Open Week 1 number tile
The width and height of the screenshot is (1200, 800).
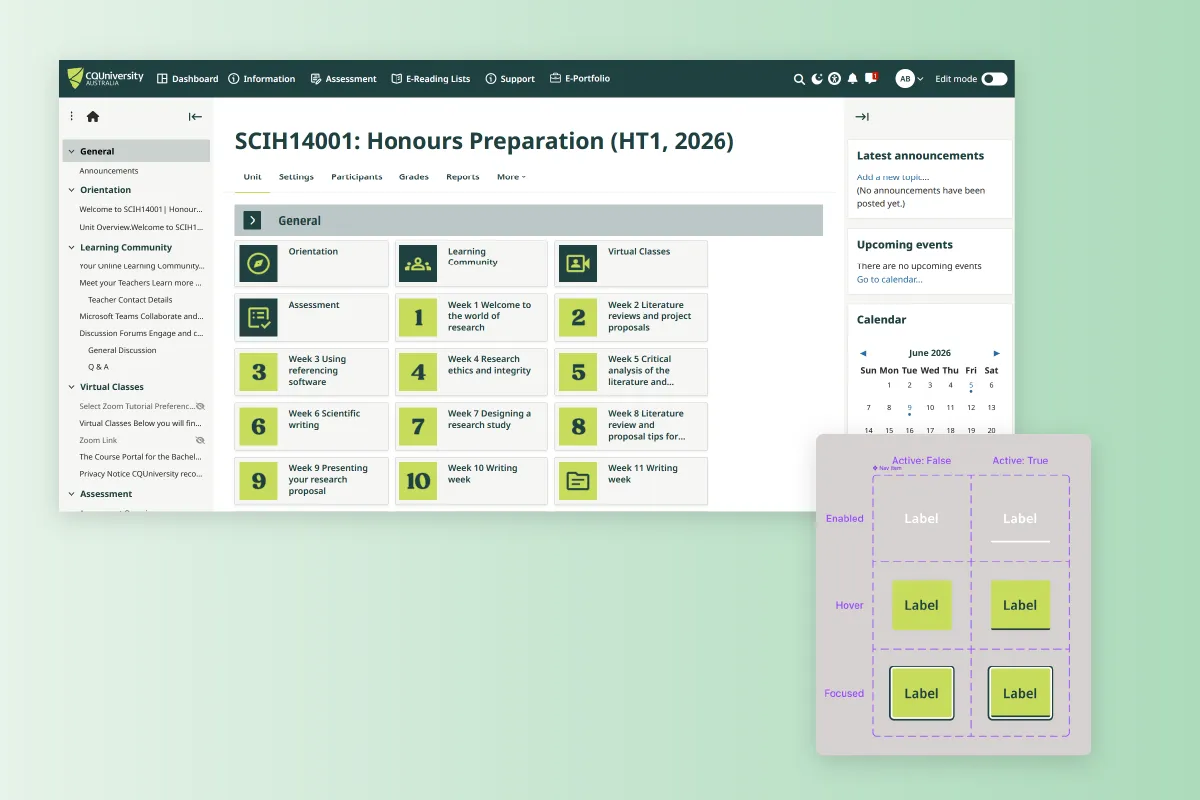[x=418, y=317]
